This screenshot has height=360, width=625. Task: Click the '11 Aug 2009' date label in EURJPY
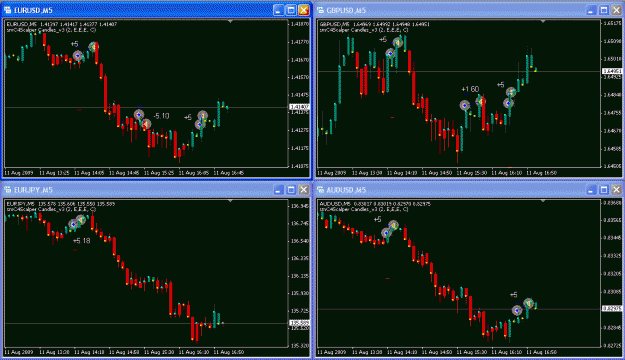coord(19,352)
